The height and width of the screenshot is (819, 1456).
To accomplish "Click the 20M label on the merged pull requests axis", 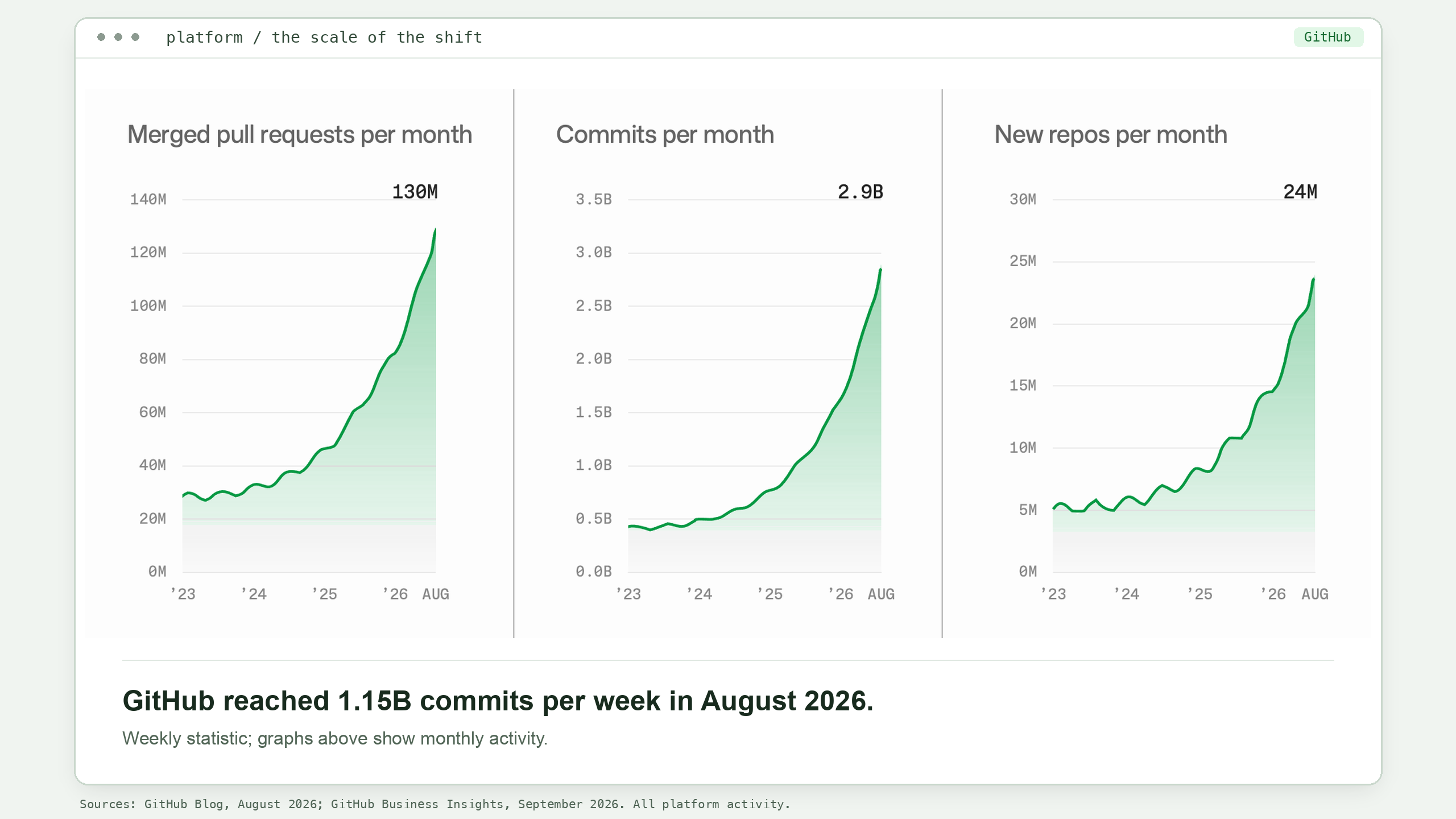I will tap(152, 519).
